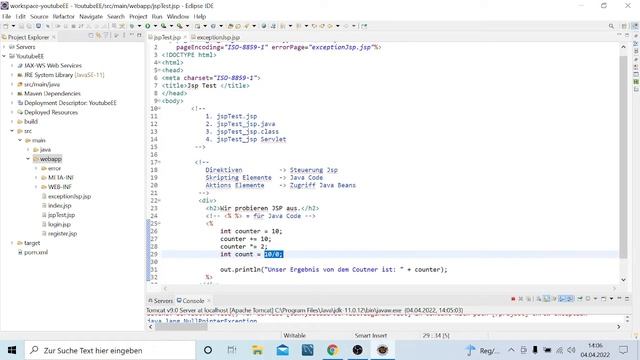This screenshot has width=640, height=360.
Task: Collapse the YoutubeEE project node
Action: (x=4, y=56)
